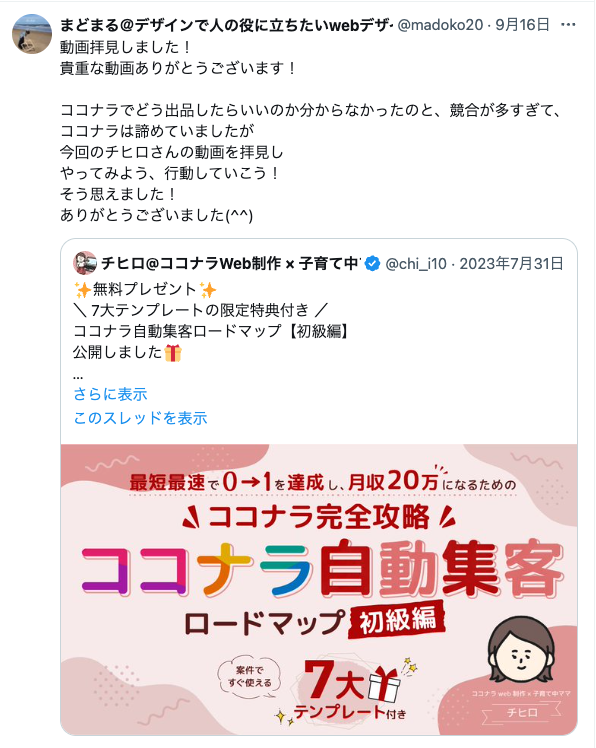Click the quoted text ココナラ自動集客ロードマップ【初級編】
Screen dimensions: 596x748
pos(211,331)
